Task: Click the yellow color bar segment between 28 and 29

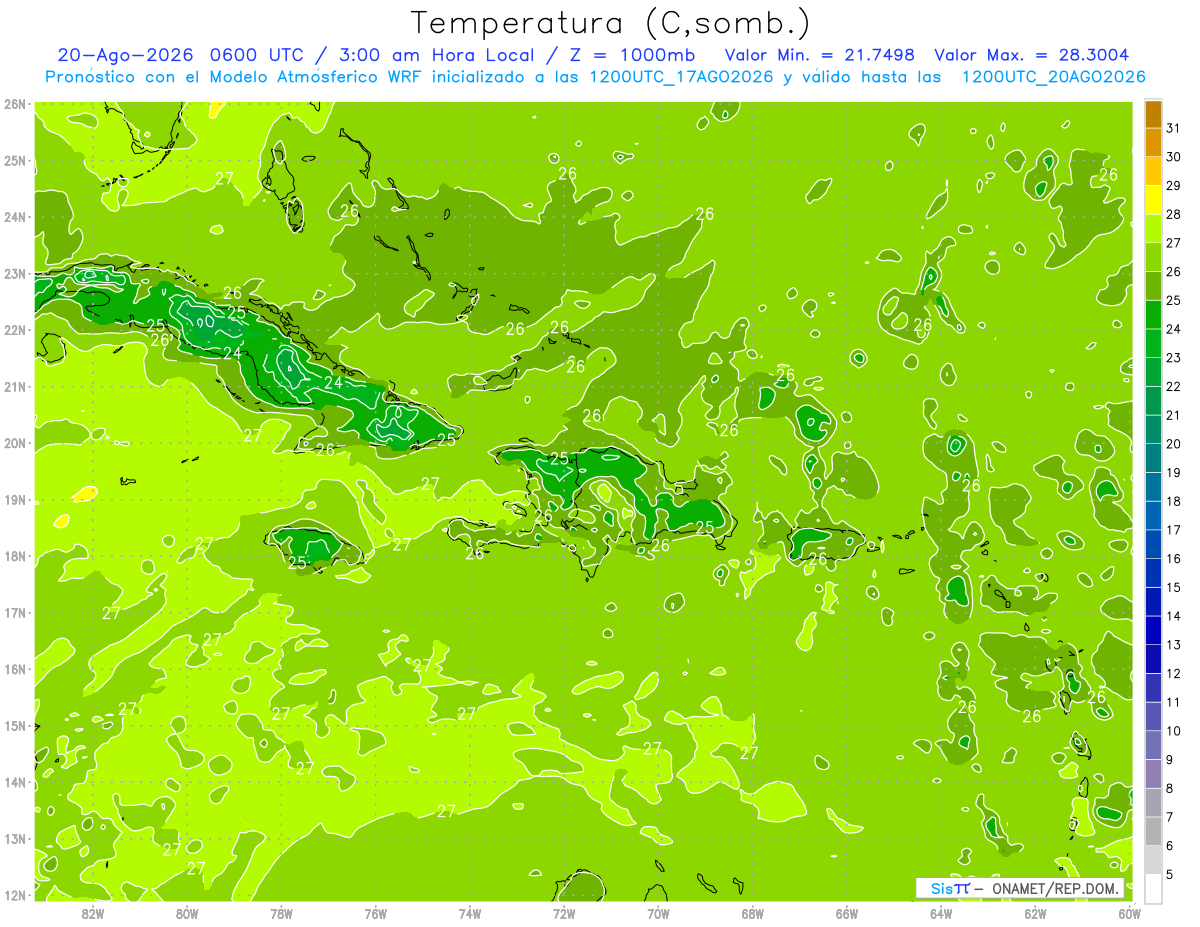Action: [x=1153, y=199]
